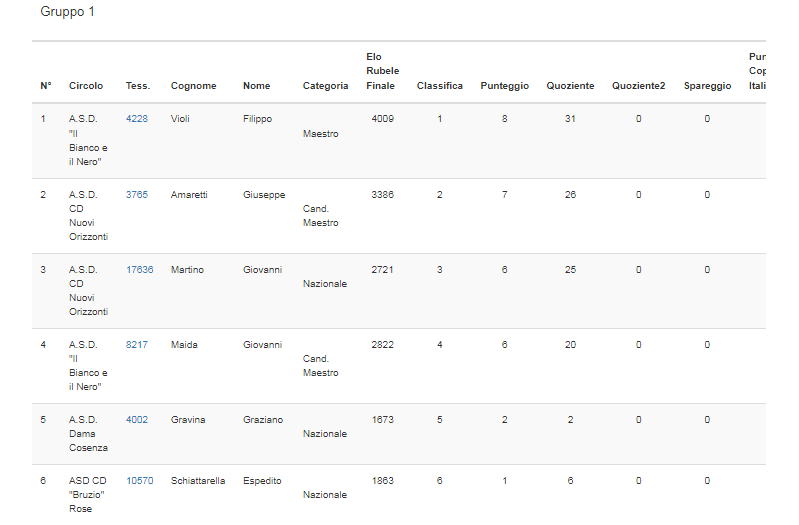Click tessera link 4002
Screen dimensions: 799x525
point(136,420)
